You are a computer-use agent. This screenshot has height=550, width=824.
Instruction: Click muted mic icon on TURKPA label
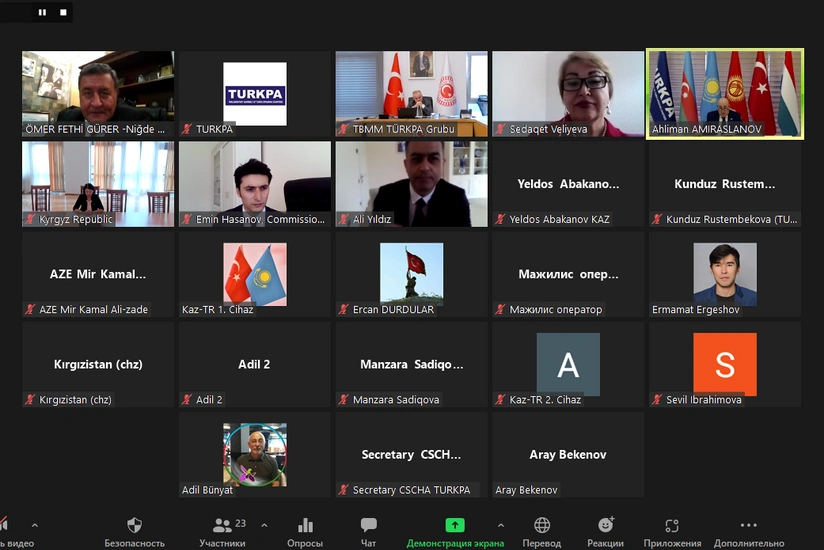[187, 129]
